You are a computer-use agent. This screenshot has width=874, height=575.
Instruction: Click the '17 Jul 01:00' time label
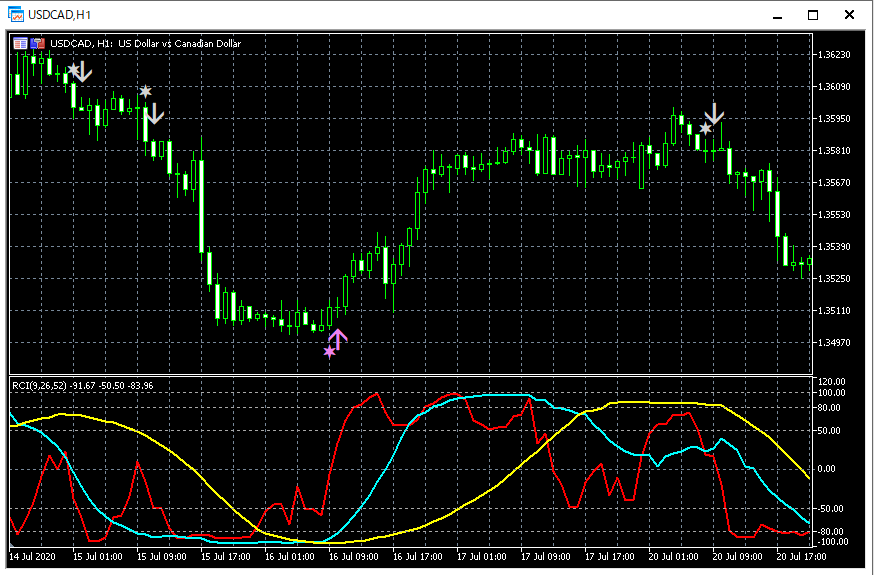point(482,557)
